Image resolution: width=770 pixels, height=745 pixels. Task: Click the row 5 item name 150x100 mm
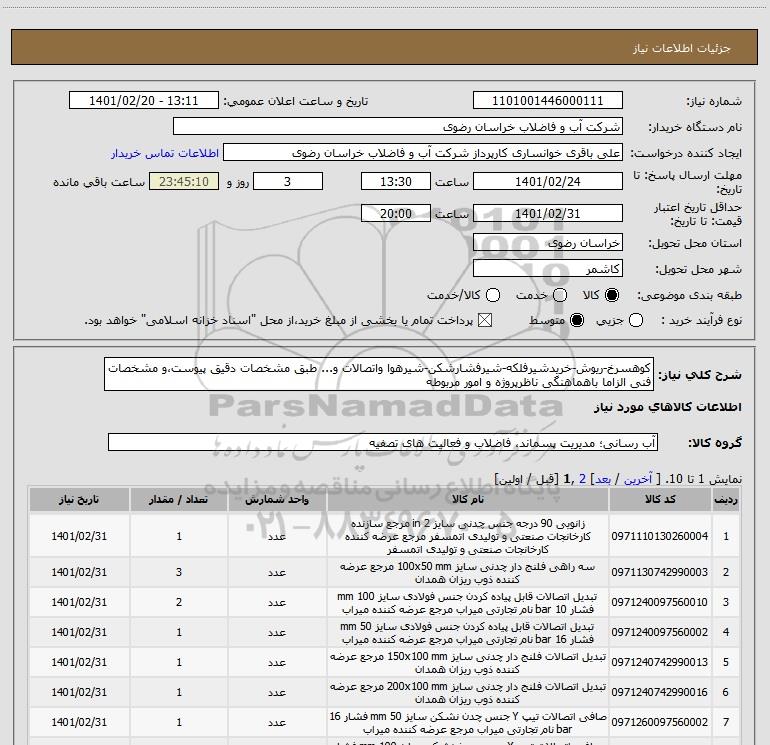point(468,662)
